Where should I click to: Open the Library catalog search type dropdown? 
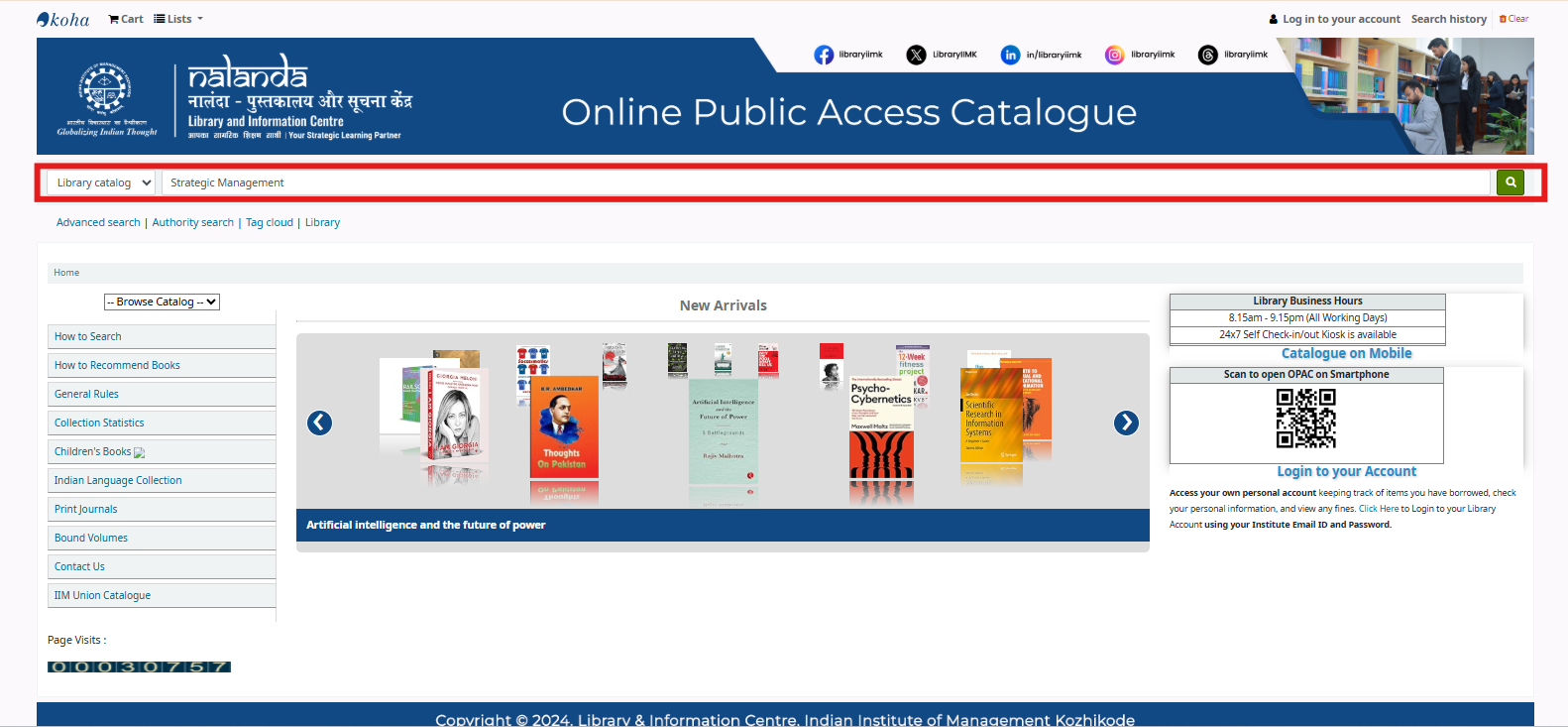click(x=103, y=182)
